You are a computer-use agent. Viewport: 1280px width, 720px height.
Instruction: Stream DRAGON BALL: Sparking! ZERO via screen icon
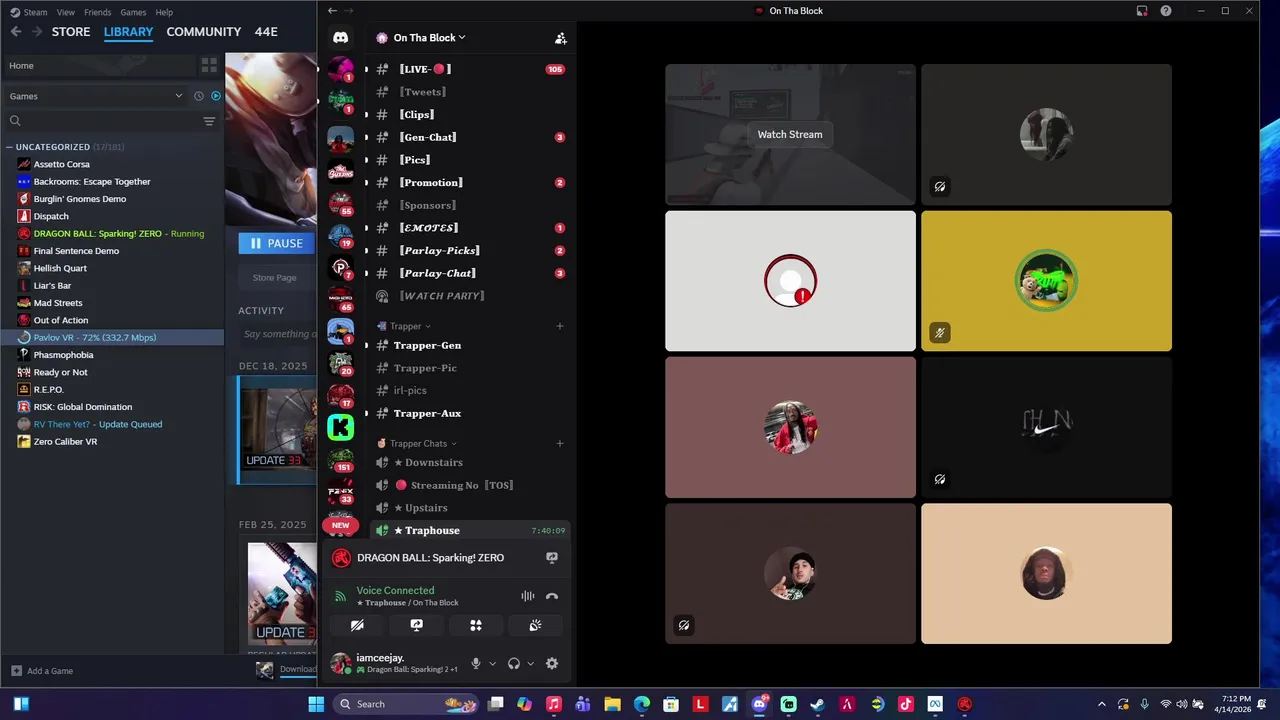[551, 558]
